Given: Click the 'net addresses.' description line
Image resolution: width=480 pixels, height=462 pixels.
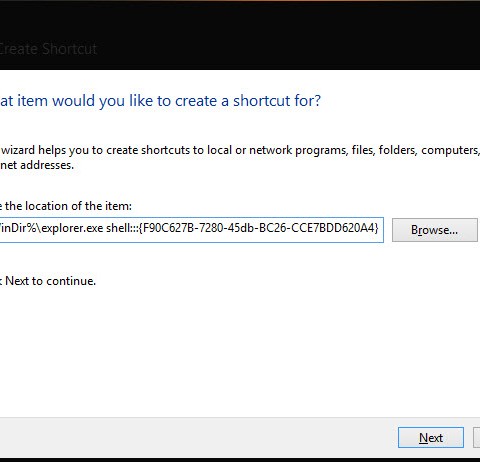Looking at the screenshot, I should tap(37, 165).
